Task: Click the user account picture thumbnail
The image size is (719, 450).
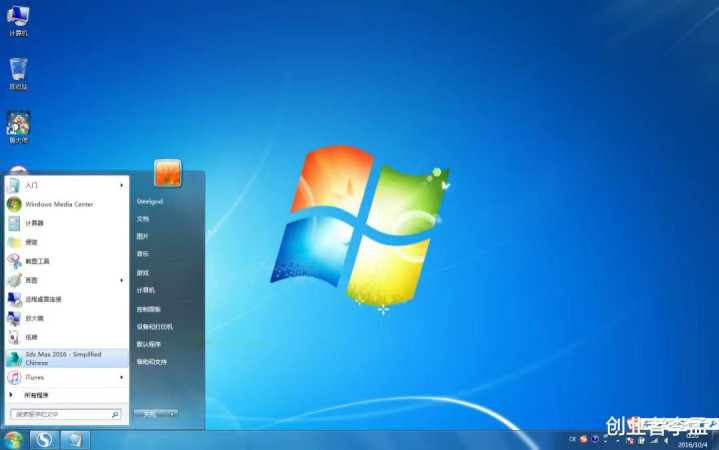Action: tap(168, 172)
